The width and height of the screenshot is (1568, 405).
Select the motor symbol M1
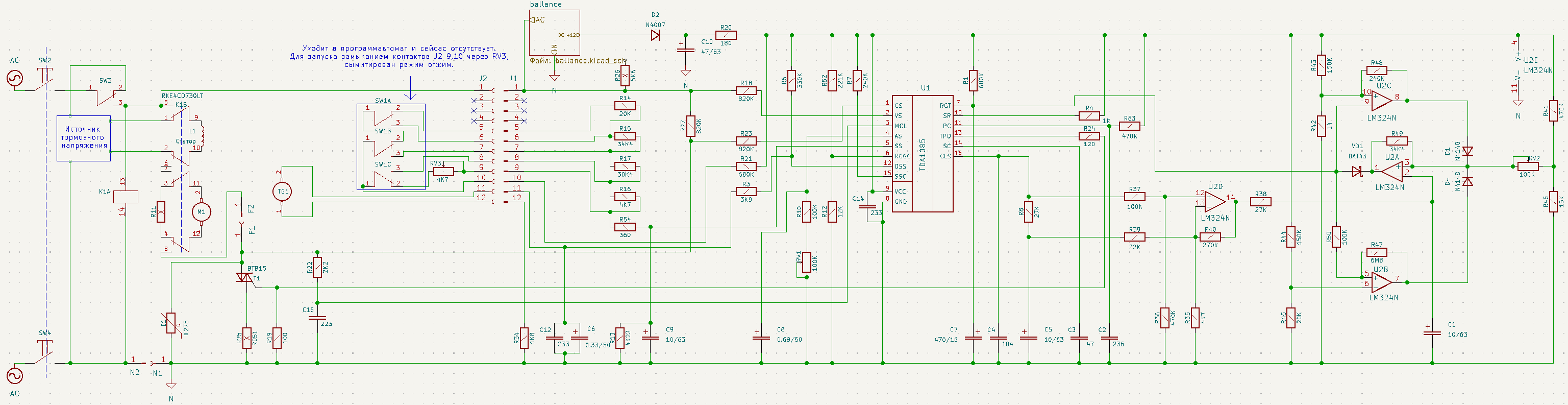click(202, 212)
